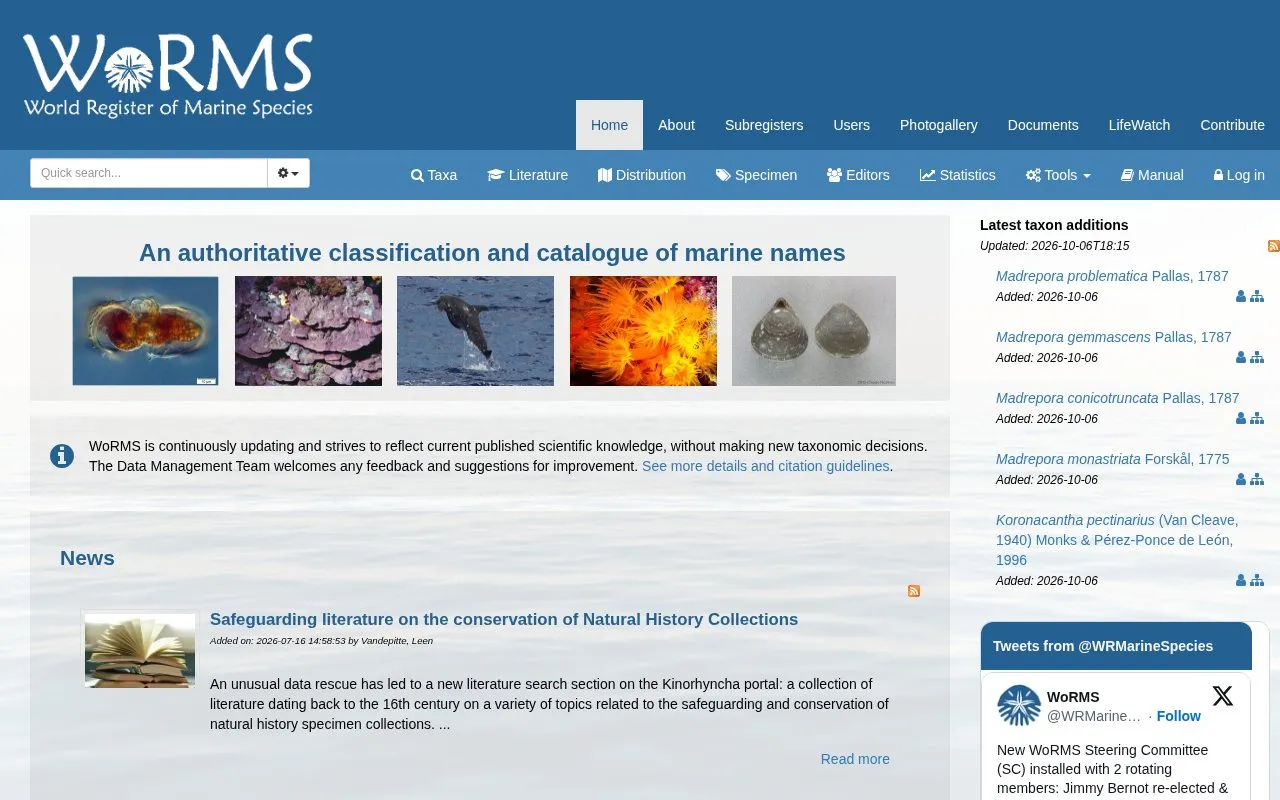Open the Users menu item
Image resolution: width=1280 pixels, height=800 pixels.
tap(851, 125)
